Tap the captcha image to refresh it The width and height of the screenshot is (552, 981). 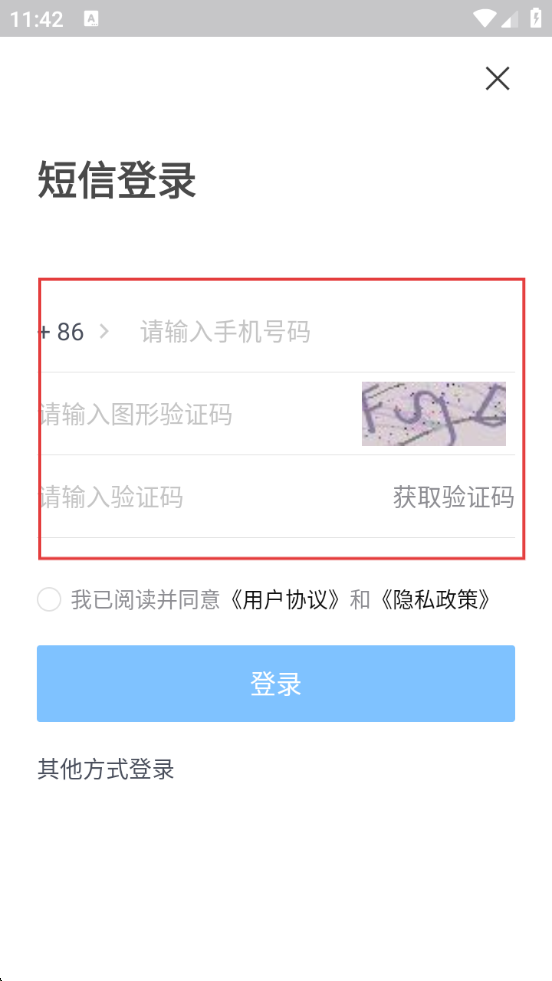434,414
